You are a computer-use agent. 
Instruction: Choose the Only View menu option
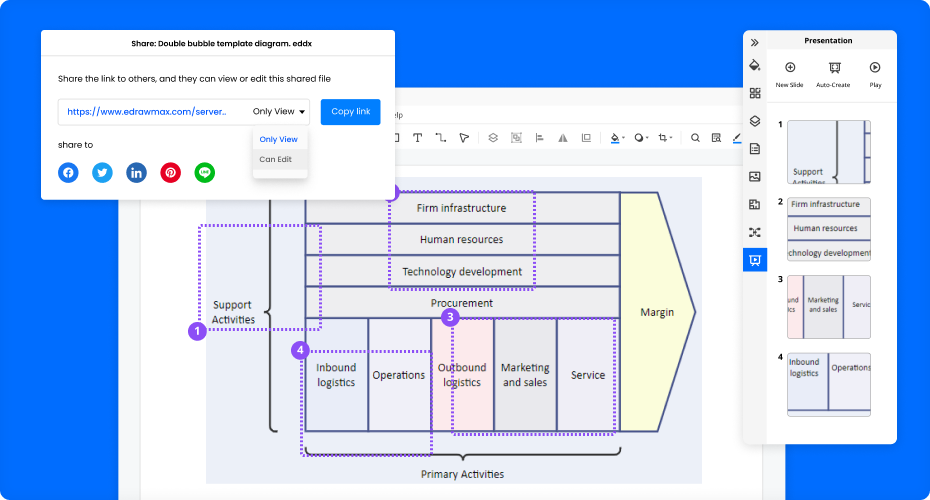279,140
